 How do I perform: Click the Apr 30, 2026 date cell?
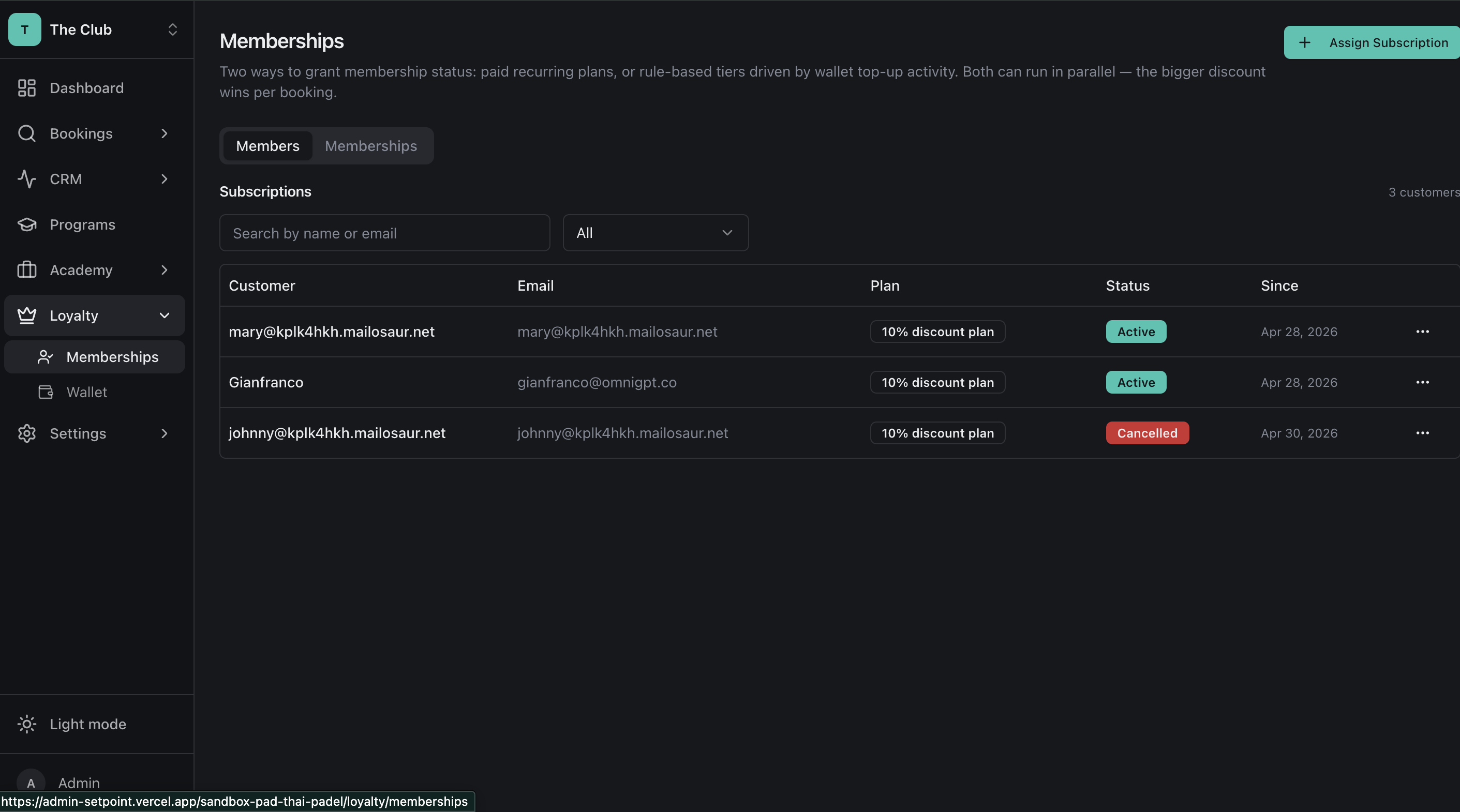(x=1299, y=433)
